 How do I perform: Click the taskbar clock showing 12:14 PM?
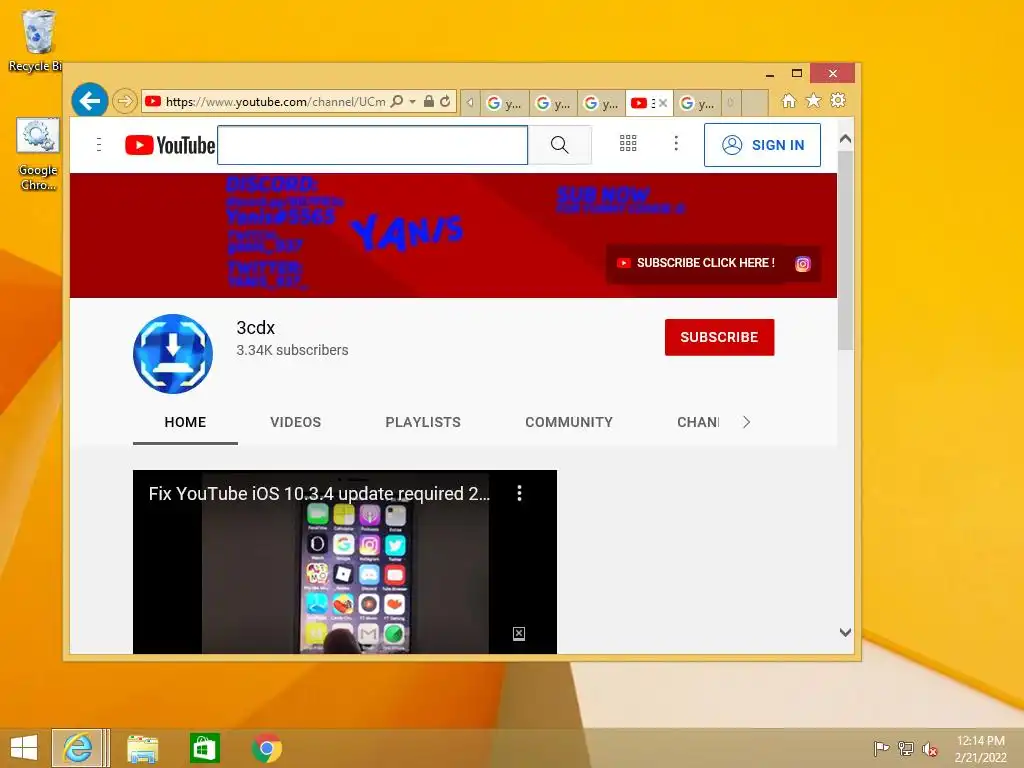(980, 749)
